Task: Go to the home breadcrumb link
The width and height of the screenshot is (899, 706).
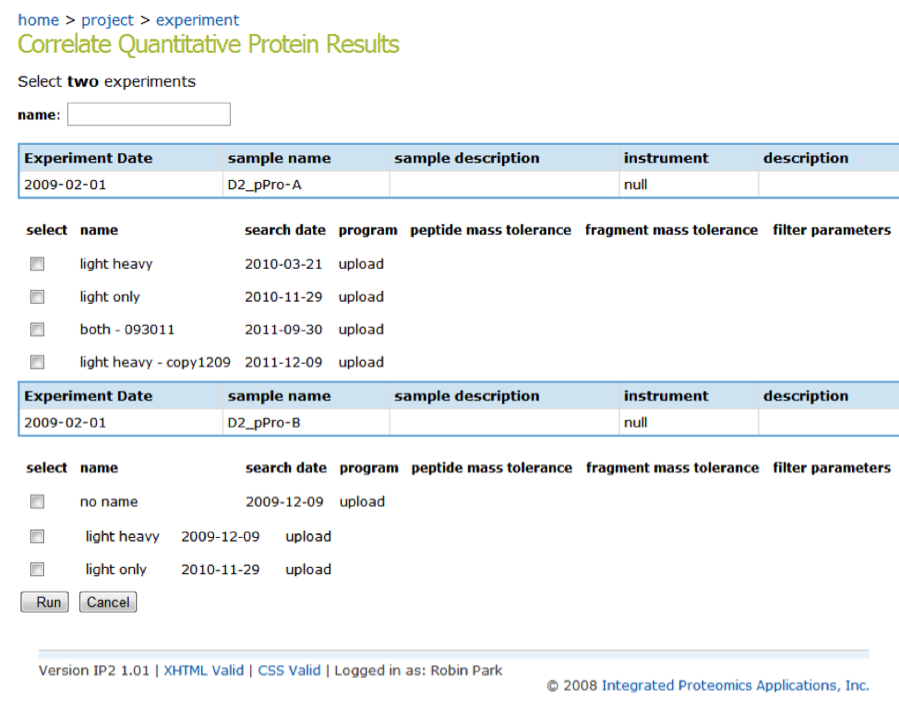Action: pyautogui.click(x=38, y=20)
